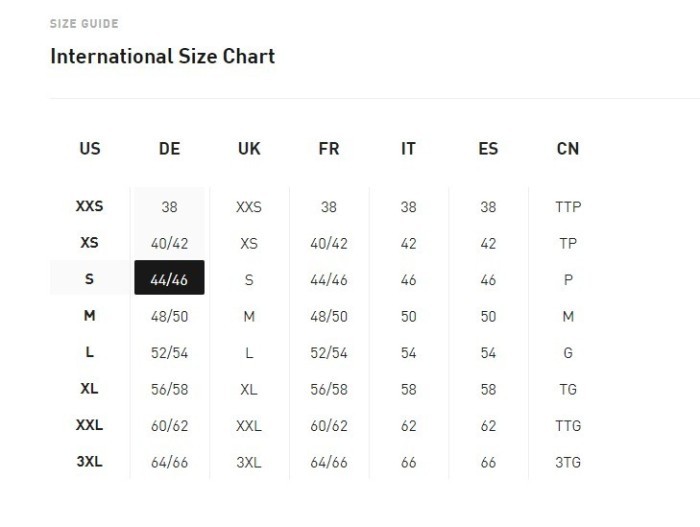Select the ES column header

pyautogui.click(x=488, y=149)
